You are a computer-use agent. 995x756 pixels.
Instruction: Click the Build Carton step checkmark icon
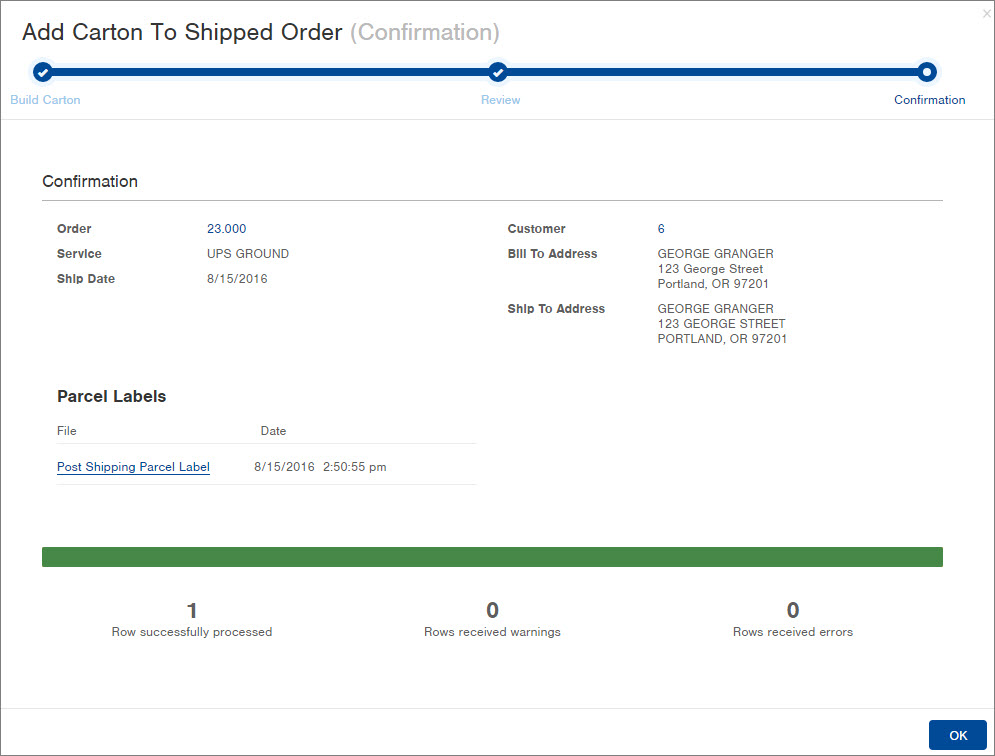pos(43,72)
